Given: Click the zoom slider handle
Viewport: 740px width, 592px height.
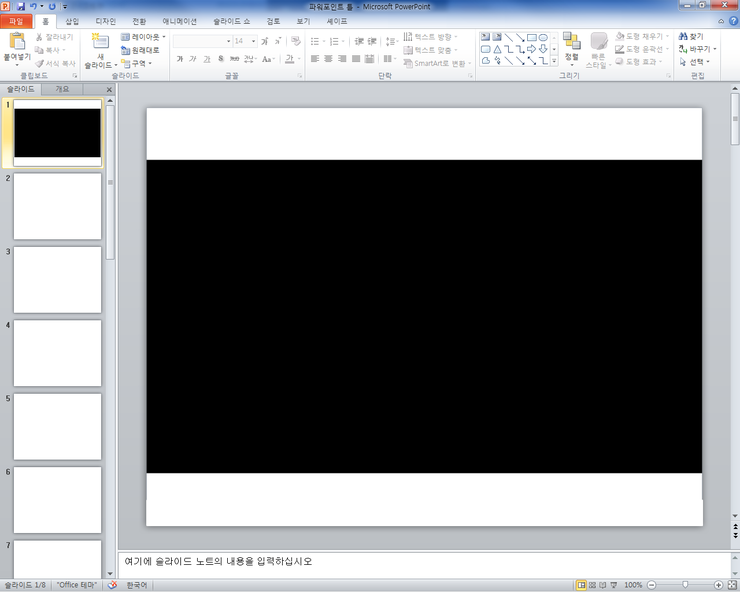Looking at the screenshot, I should pyautogui.click(x=685, y=585).
